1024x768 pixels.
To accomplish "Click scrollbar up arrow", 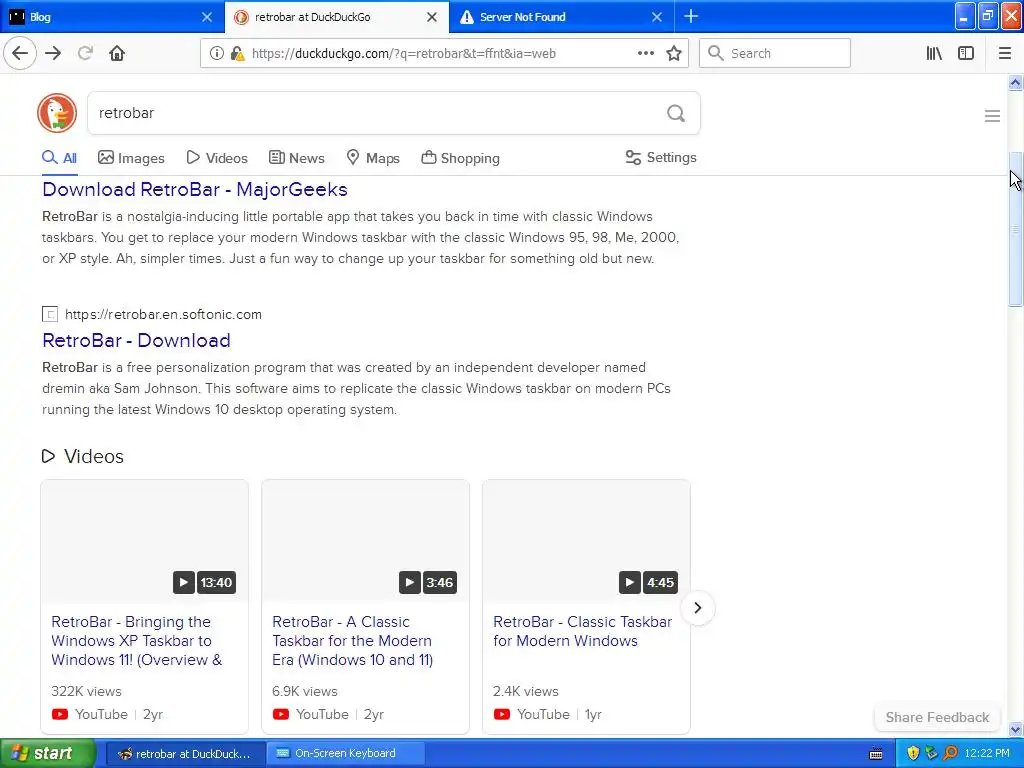I will tap(1015, 82).
